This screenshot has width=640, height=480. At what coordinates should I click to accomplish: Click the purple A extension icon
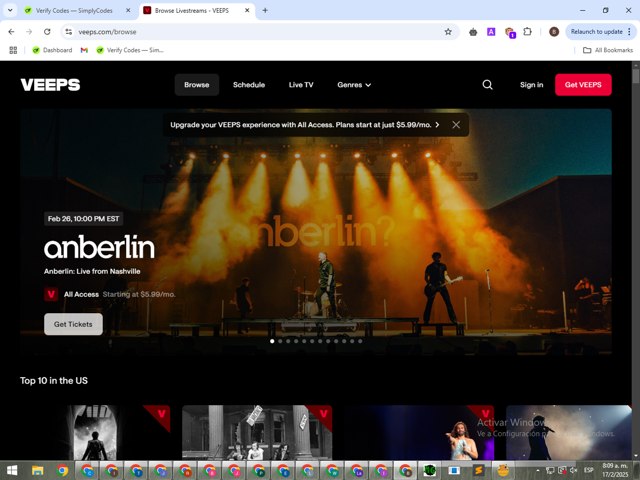pyautogui.click(x=491, y=32)
